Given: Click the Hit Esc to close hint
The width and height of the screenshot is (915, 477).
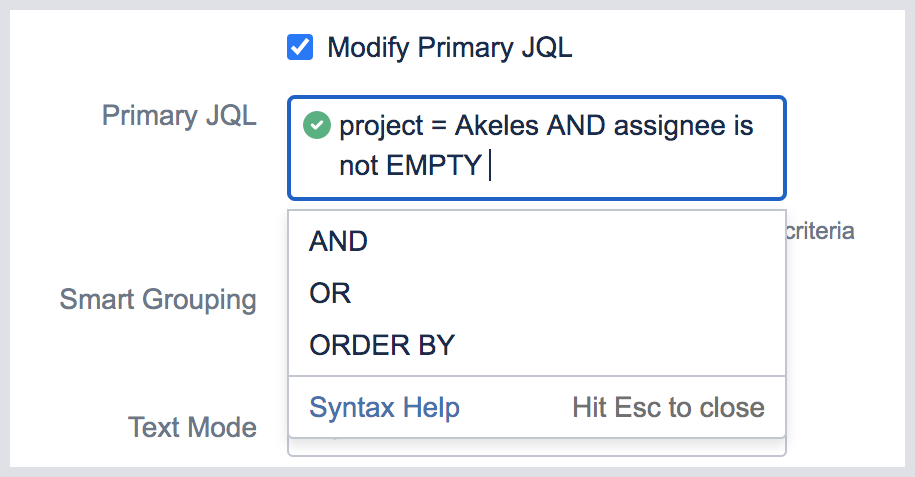Looking at the screenshot, I should click(x=668, y=408).
